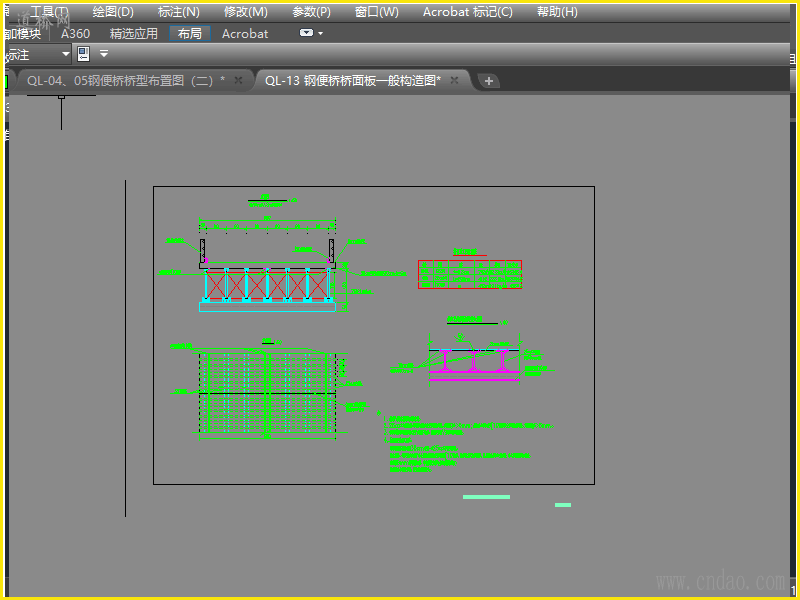Switch to the A360 ribbon tab
Screen dimensions: 800x600
(x=75, y=33)
